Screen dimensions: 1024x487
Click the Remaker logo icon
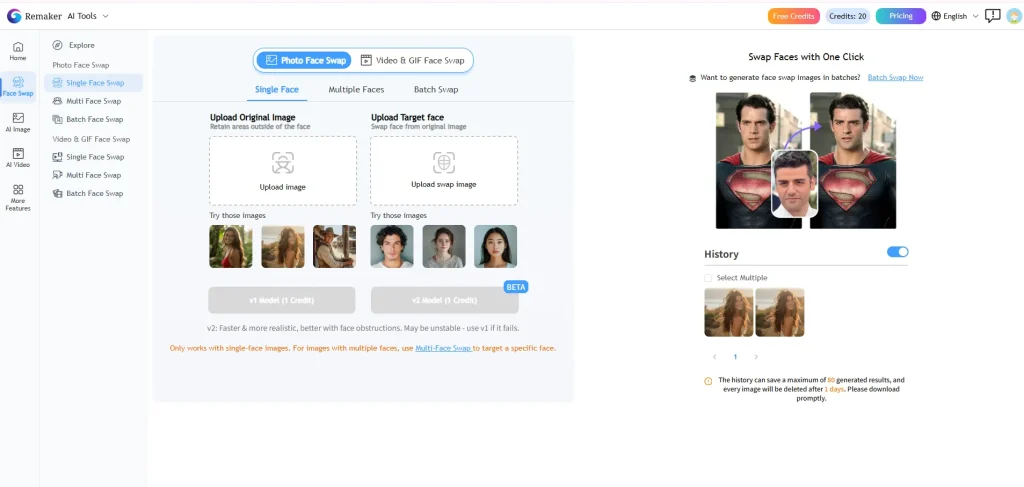click(x=14, y=16)
